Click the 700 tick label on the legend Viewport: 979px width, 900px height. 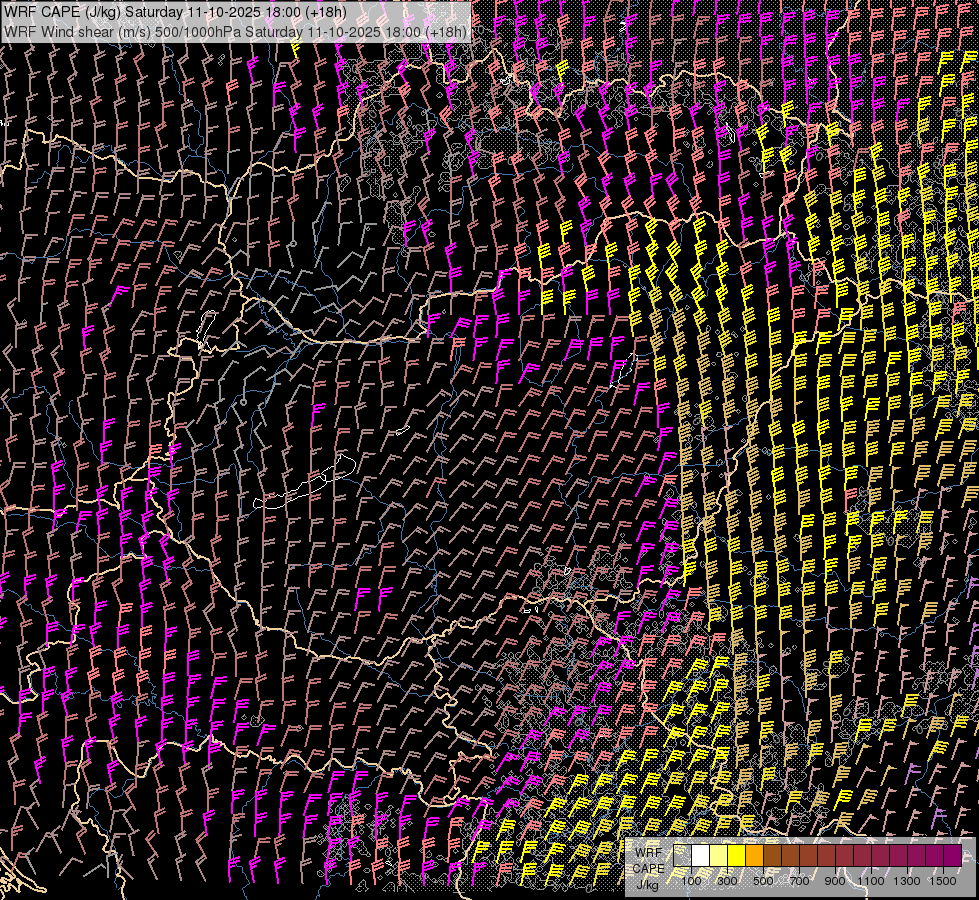click(x=799, y=880)
